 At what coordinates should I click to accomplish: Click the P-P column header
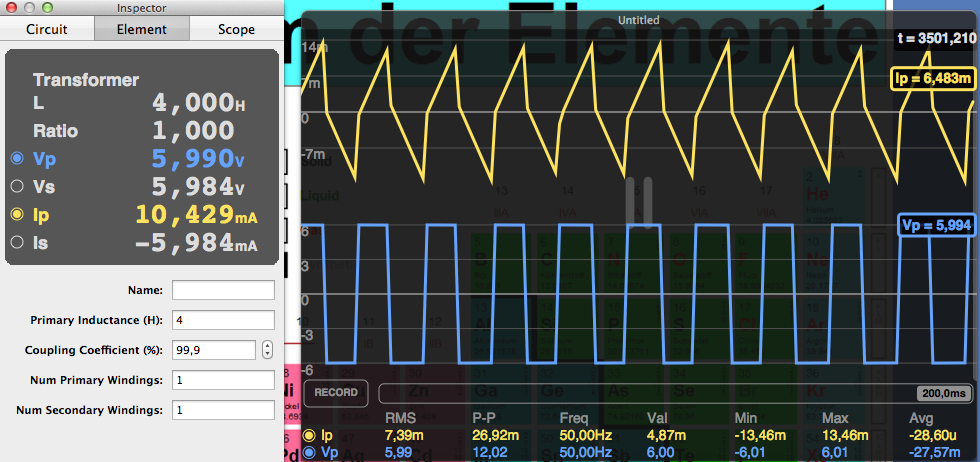[484, 418]
